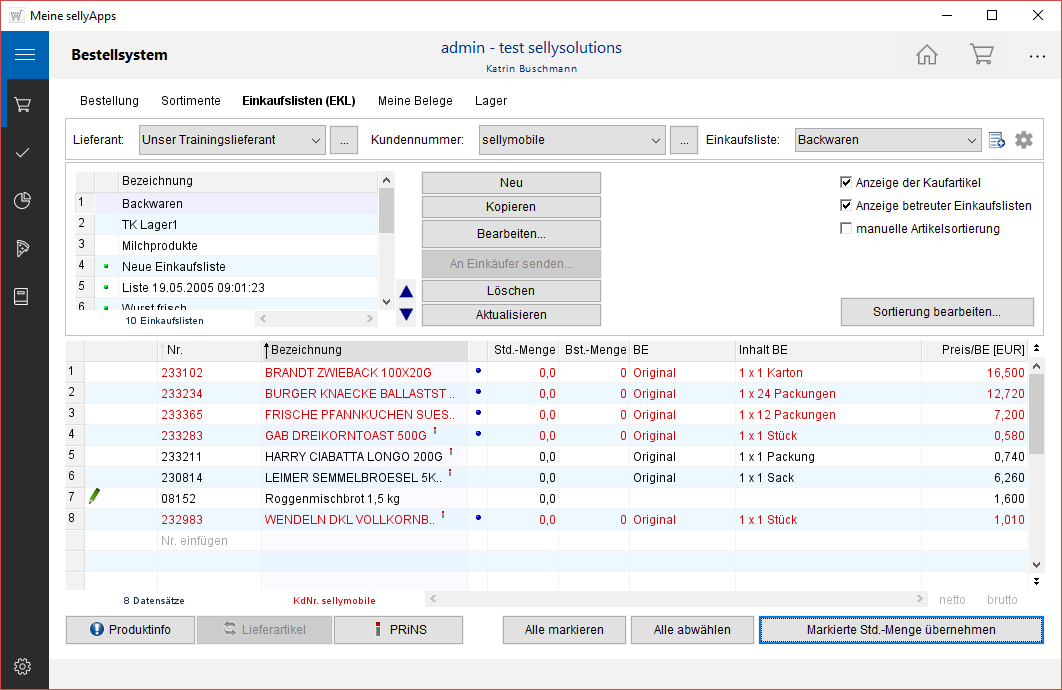The width and height of the screenshot is (1062, 690).
Task: Uncheck Anzeige betreuter Einkaufslisten
Action: click(x=846, y=206)
